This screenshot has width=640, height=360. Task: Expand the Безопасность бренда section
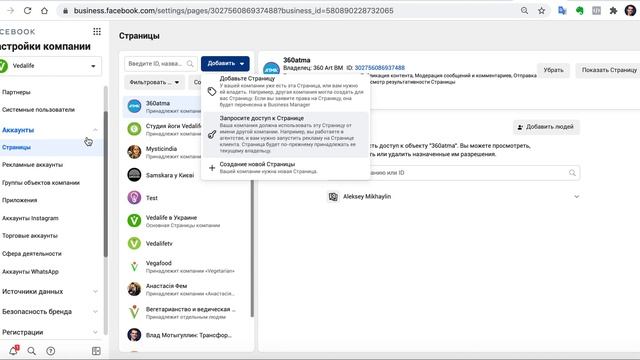[95, 311]
